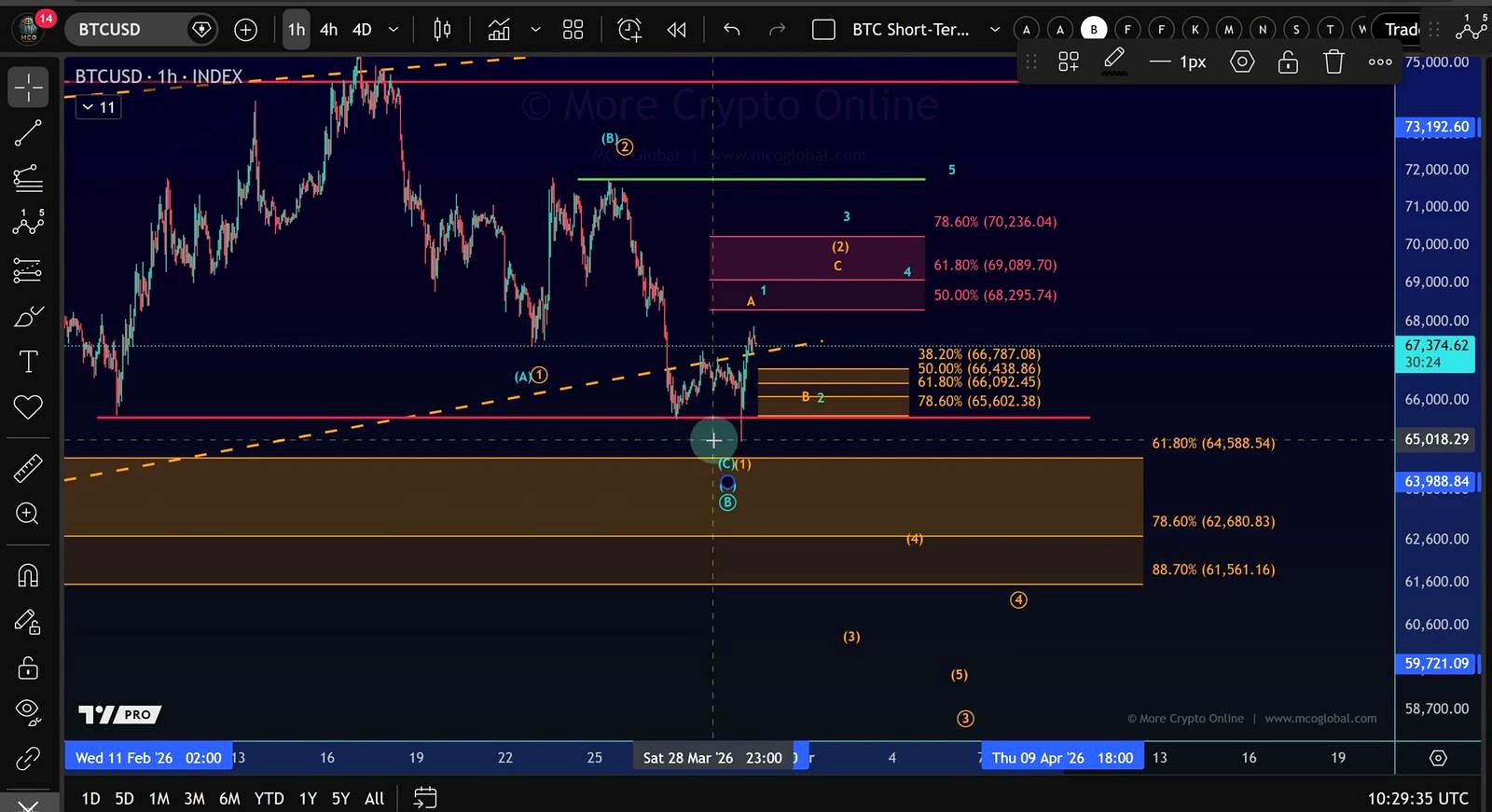1492x812 pixels.
Task: Redo the last undone action
Action: pos(777,30)
